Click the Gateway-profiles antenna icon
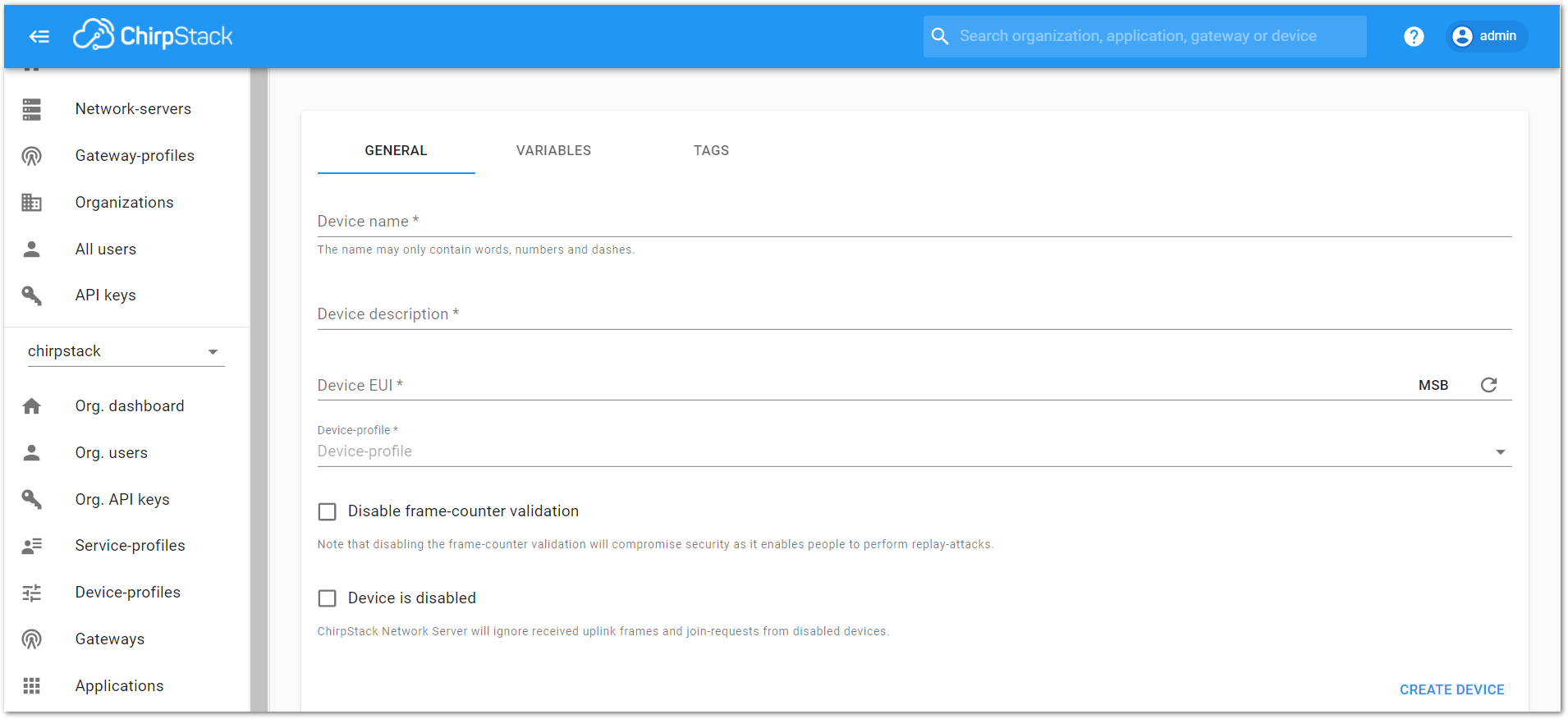Image resolution: width=1568 pixels, height=719 pixels. point(32,156)
